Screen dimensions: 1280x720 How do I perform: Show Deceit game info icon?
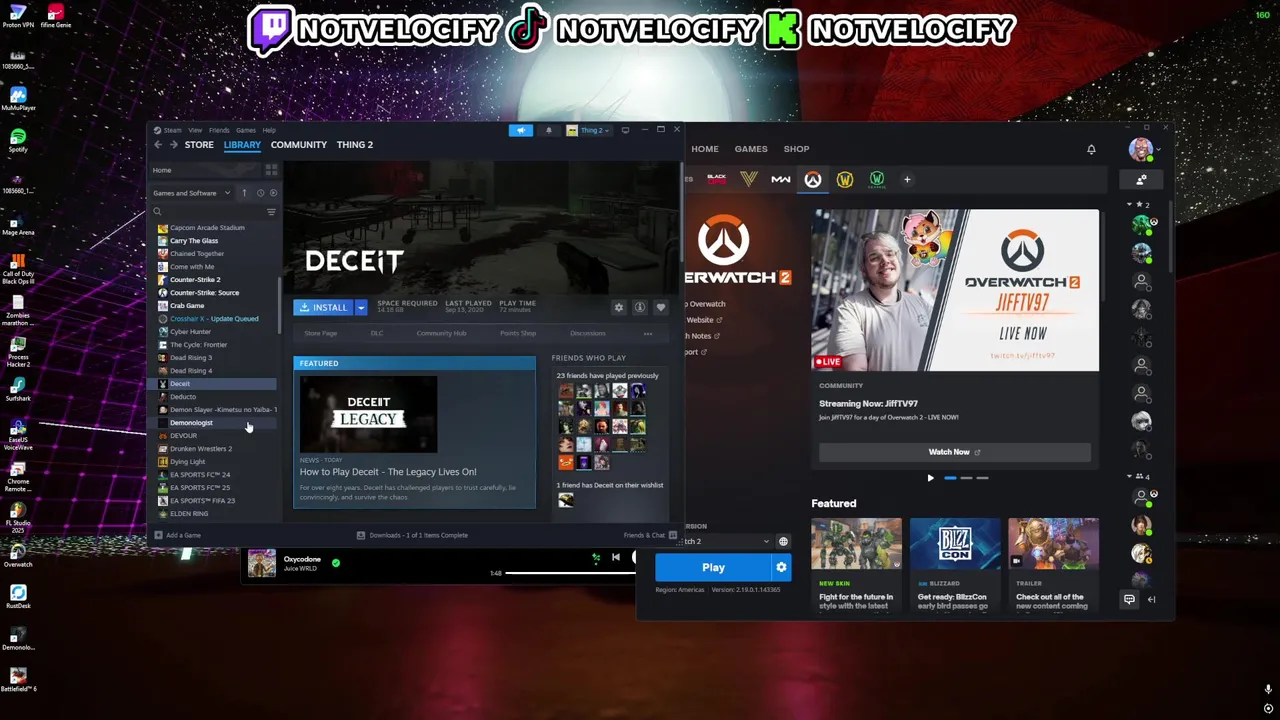639,308
